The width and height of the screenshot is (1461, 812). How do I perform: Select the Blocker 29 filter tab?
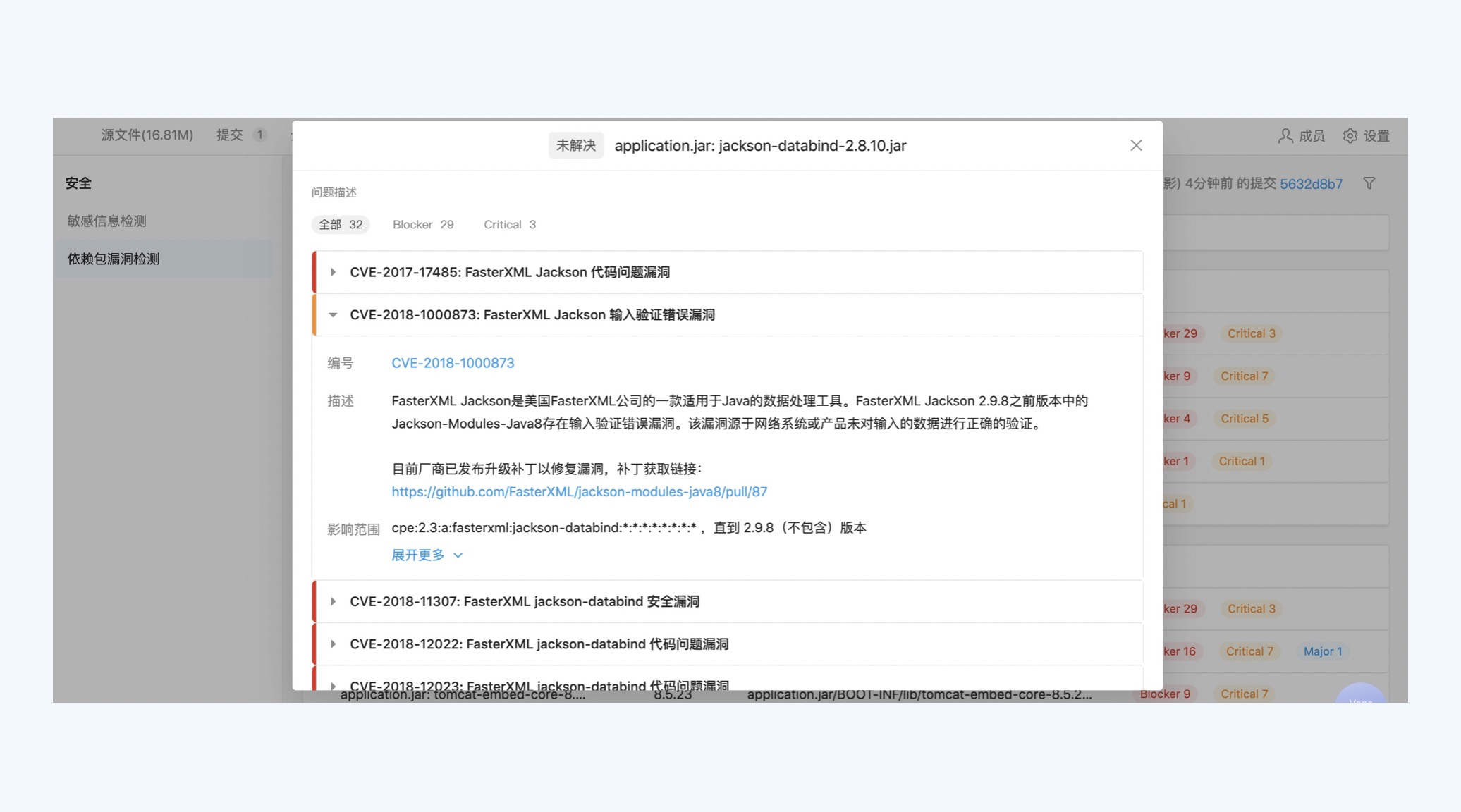423,224
